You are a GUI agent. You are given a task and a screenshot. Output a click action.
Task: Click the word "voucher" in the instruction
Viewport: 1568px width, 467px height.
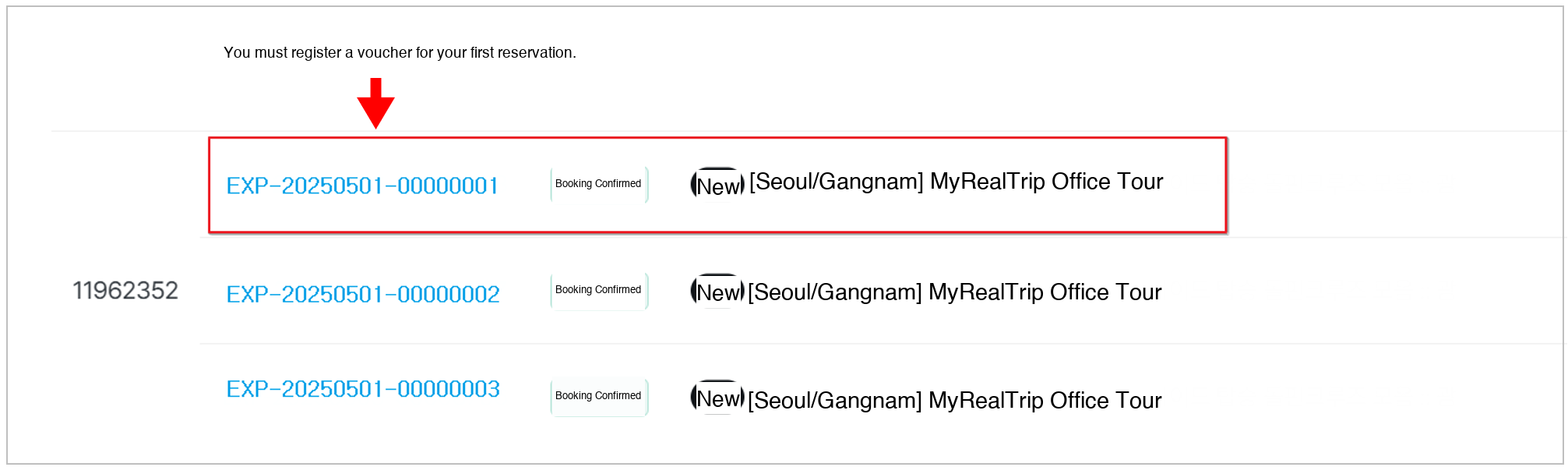[384, 53]
